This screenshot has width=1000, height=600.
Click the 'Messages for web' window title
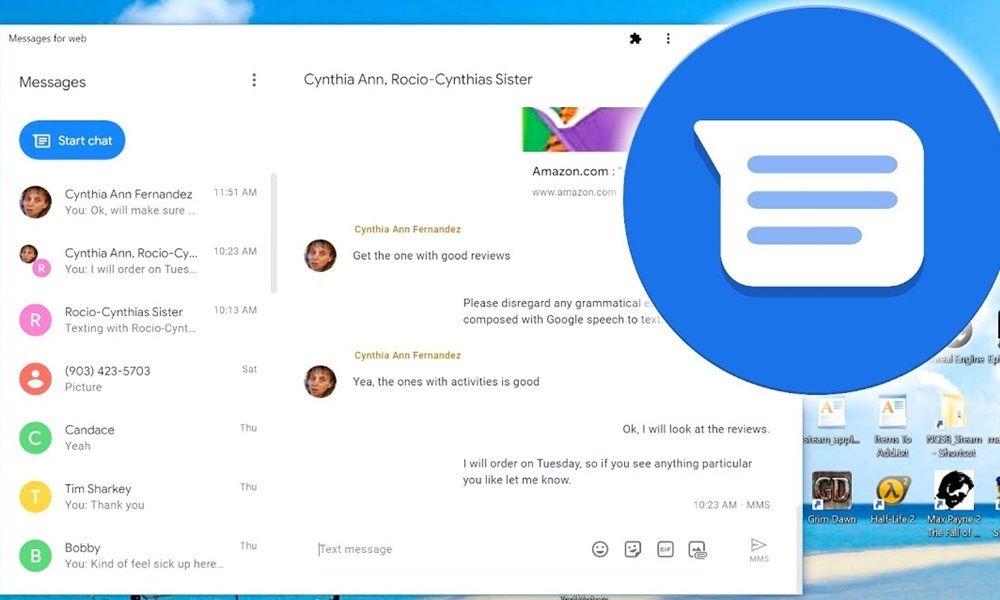[x=47, y=38]
